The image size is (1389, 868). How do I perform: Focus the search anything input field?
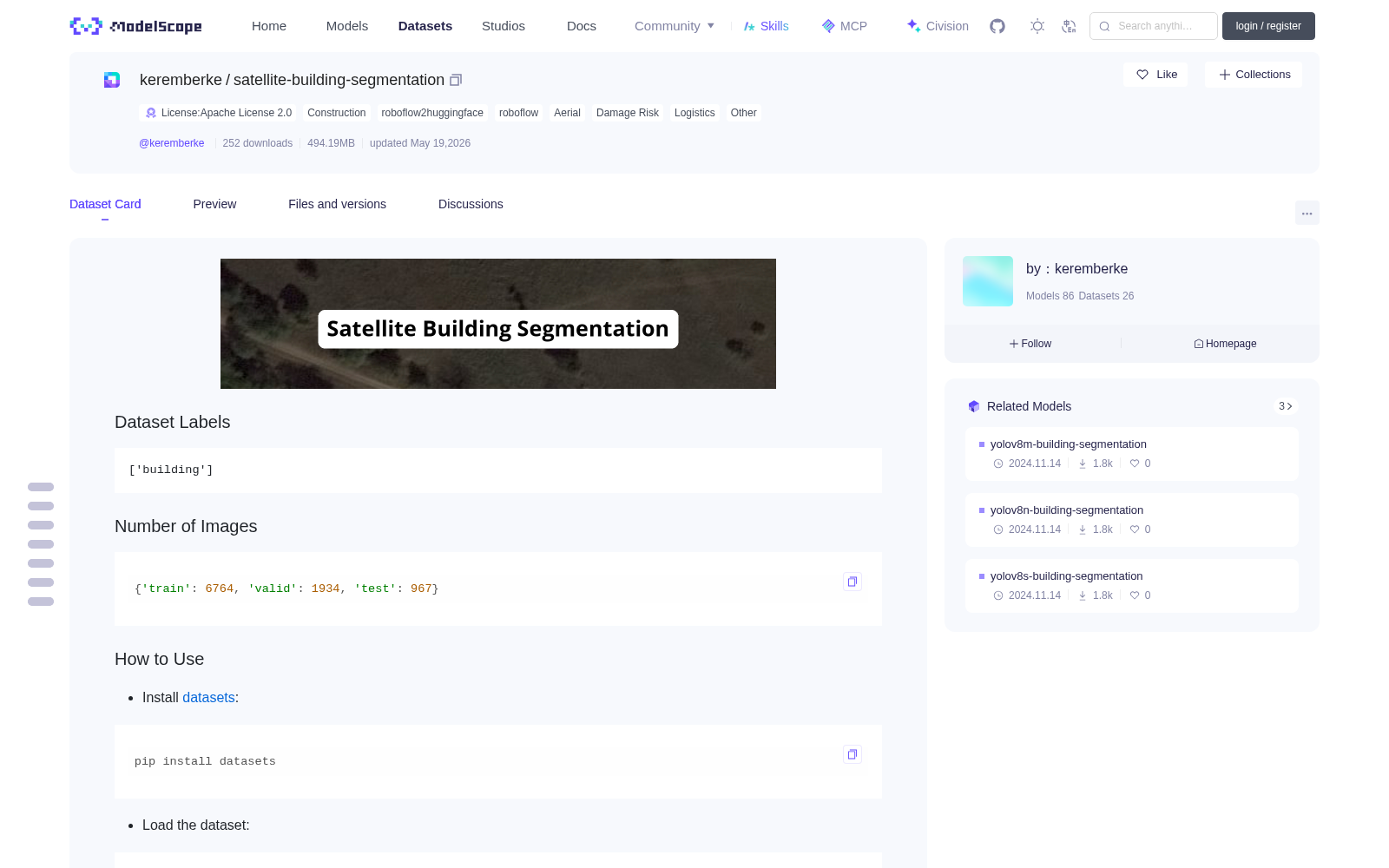click(1154, 26)
